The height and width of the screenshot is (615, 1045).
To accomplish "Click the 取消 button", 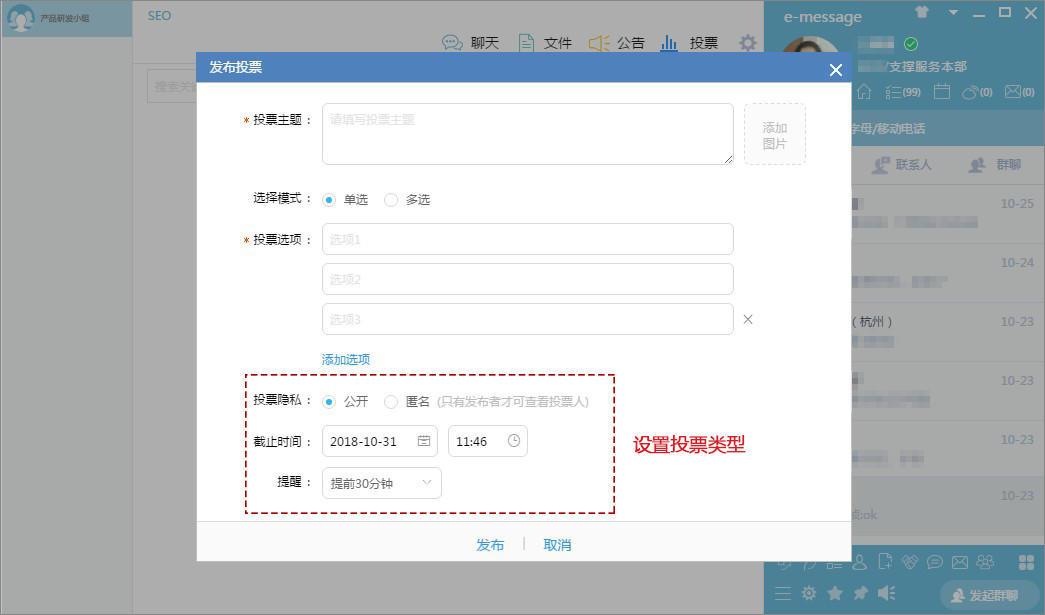I will tap(557, 545).
